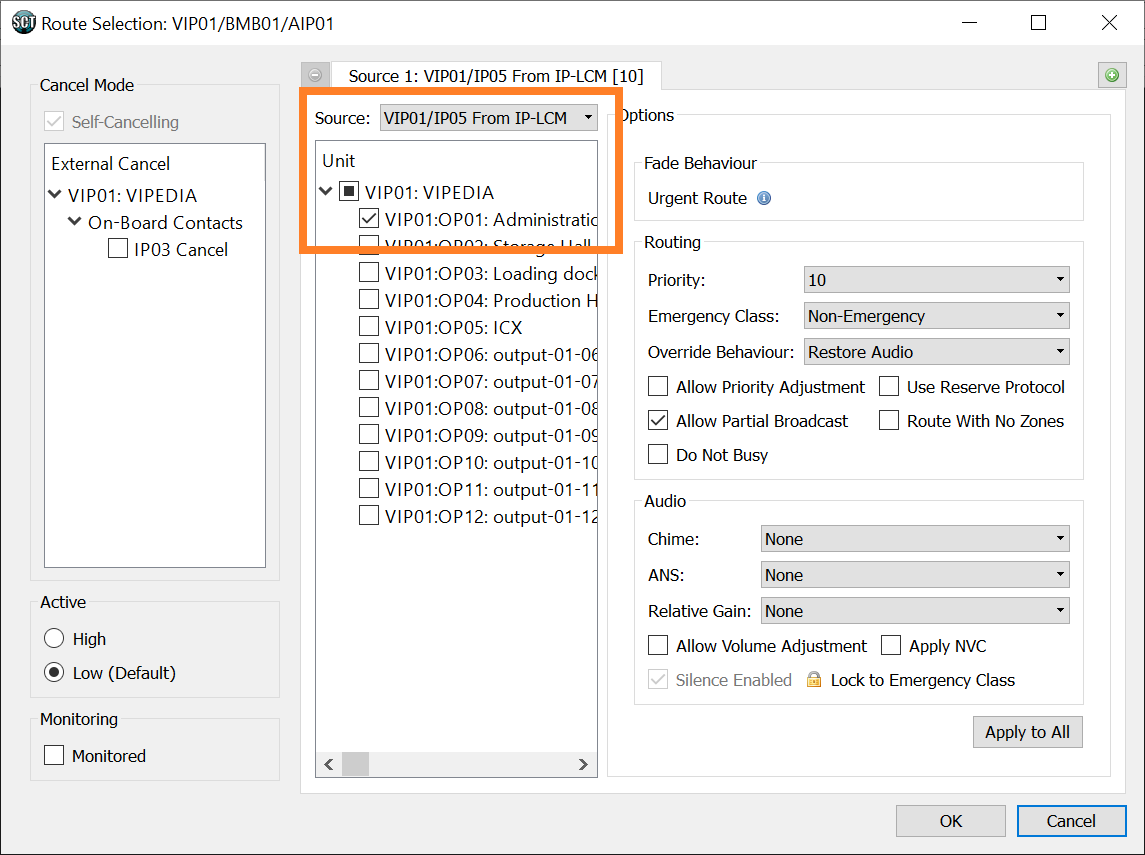The image size is (1145, 855).
Task: Toggle the VIP01: VIPEDIA tri-state checkbox
Action: click(349, 192)
